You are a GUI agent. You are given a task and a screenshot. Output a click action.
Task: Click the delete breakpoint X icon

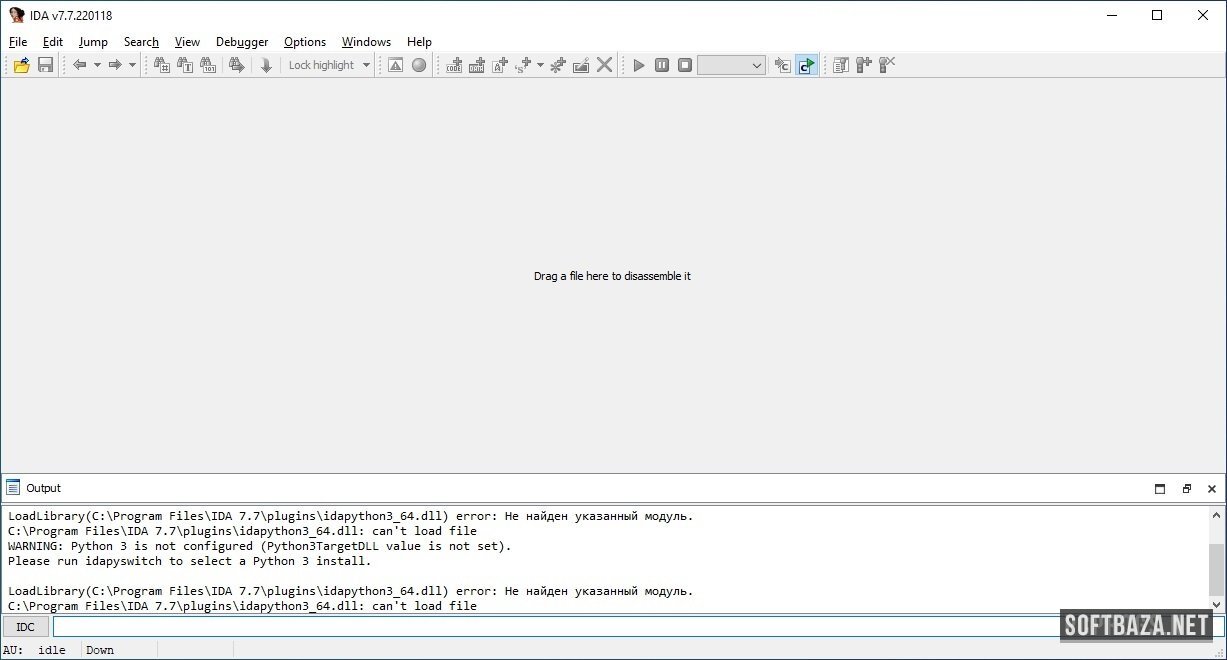click(887, 65)
